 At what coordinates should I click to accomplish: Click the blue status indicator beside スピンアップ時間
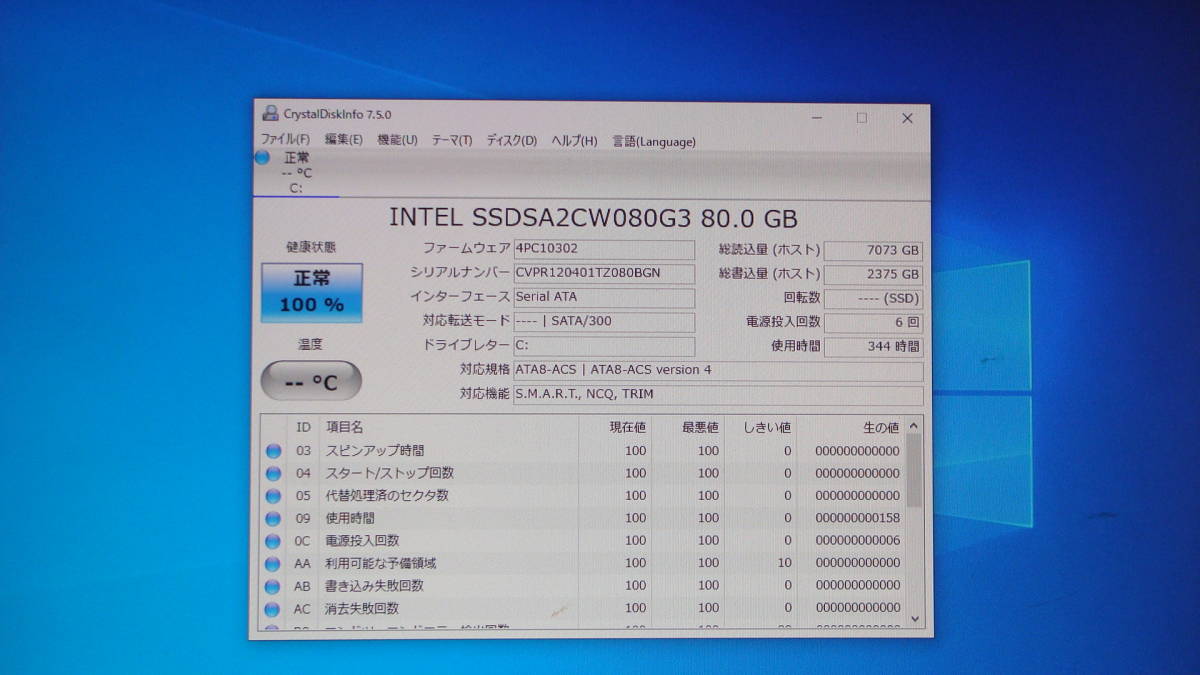coord(272,450)
